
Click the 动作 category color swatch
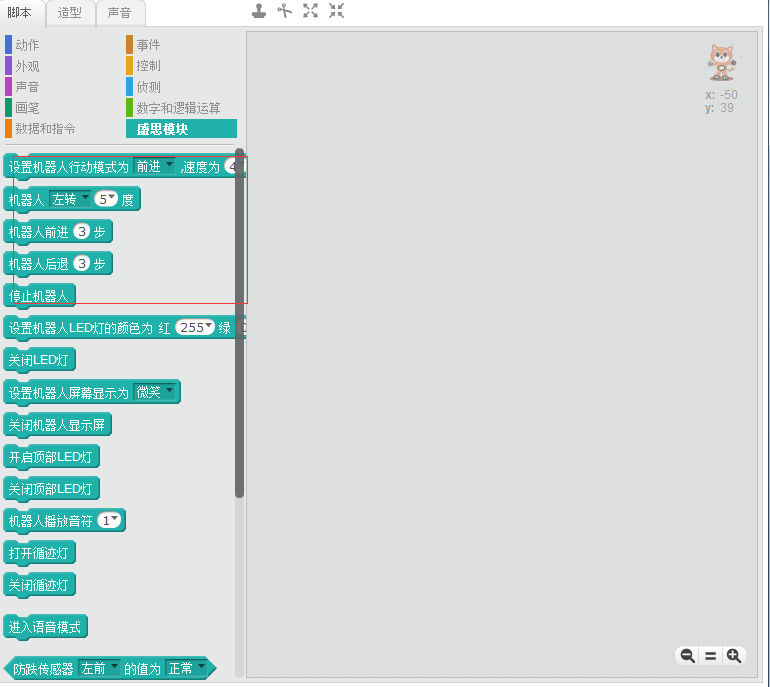coord(8,45)
